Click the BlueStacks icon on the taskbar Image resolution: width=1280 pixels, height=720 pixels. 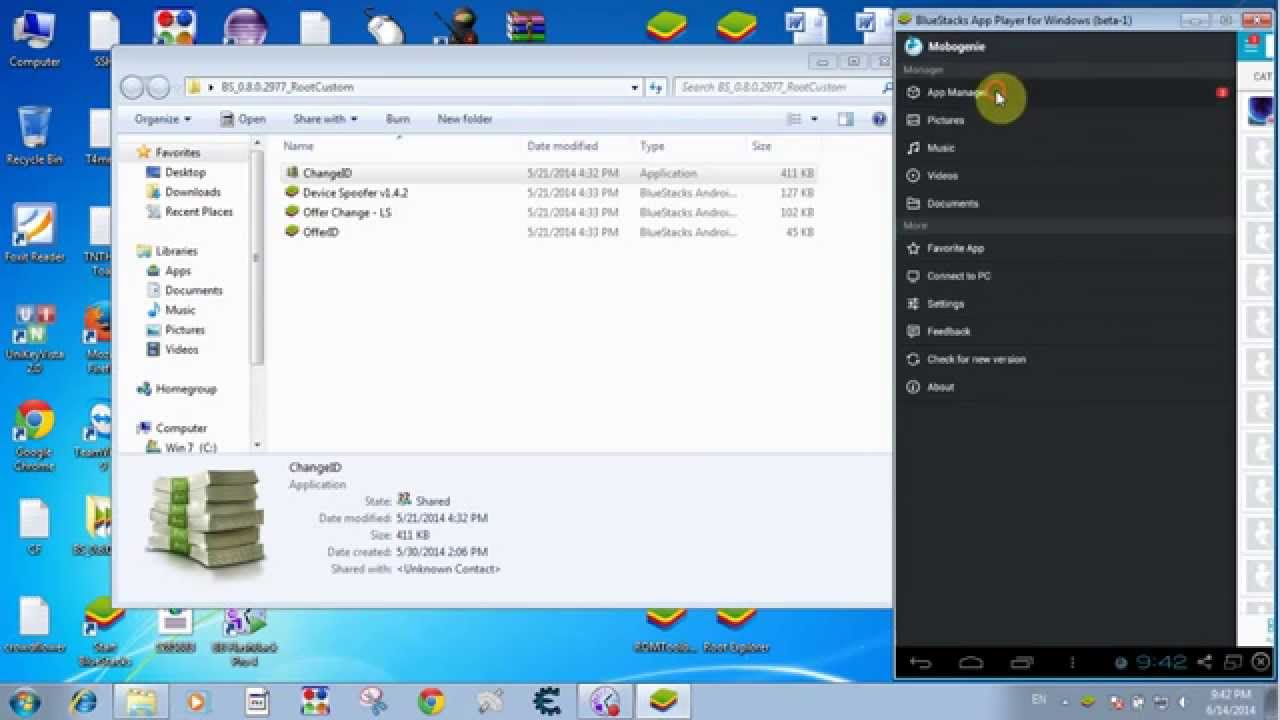click(x=662, y=700)
